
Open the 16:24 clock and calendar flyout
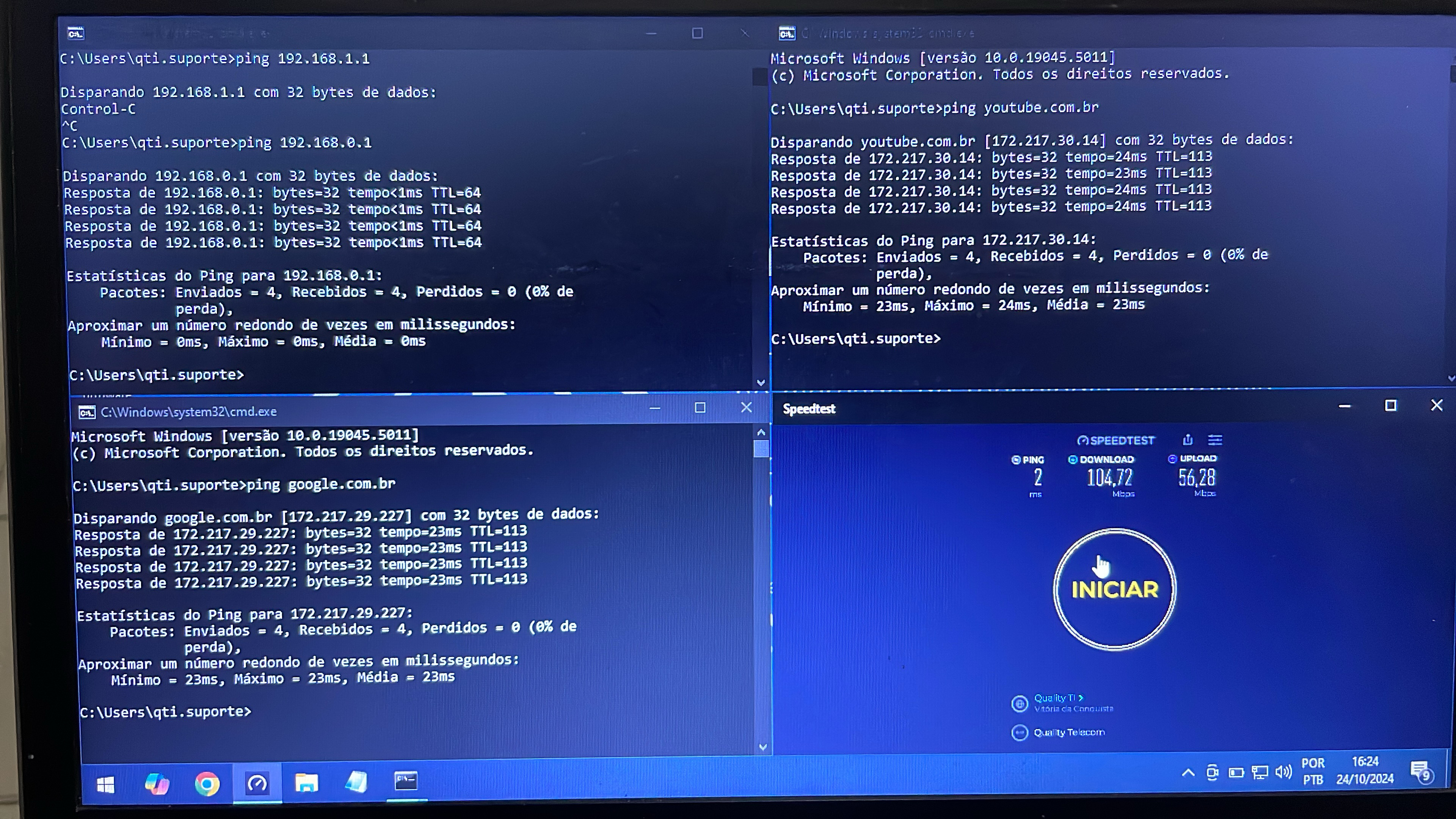tap(1365, 770)
